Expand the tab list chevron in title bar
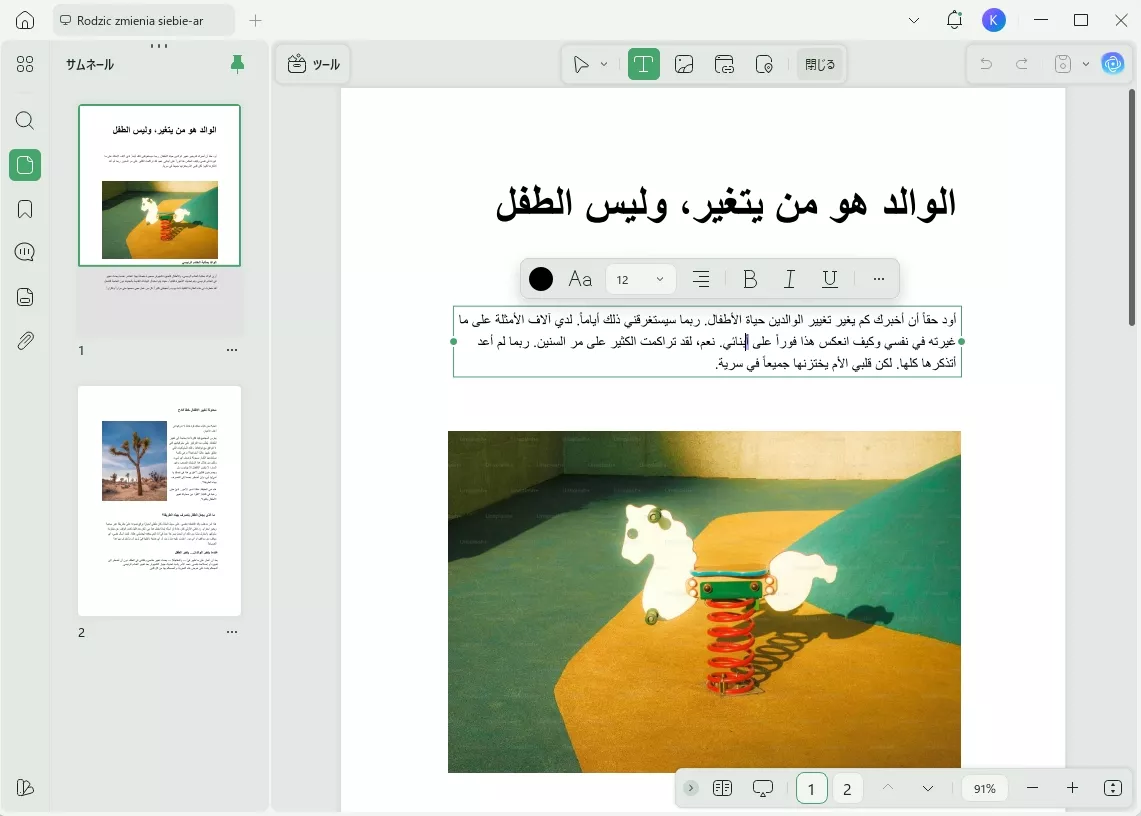 [914, 20]
